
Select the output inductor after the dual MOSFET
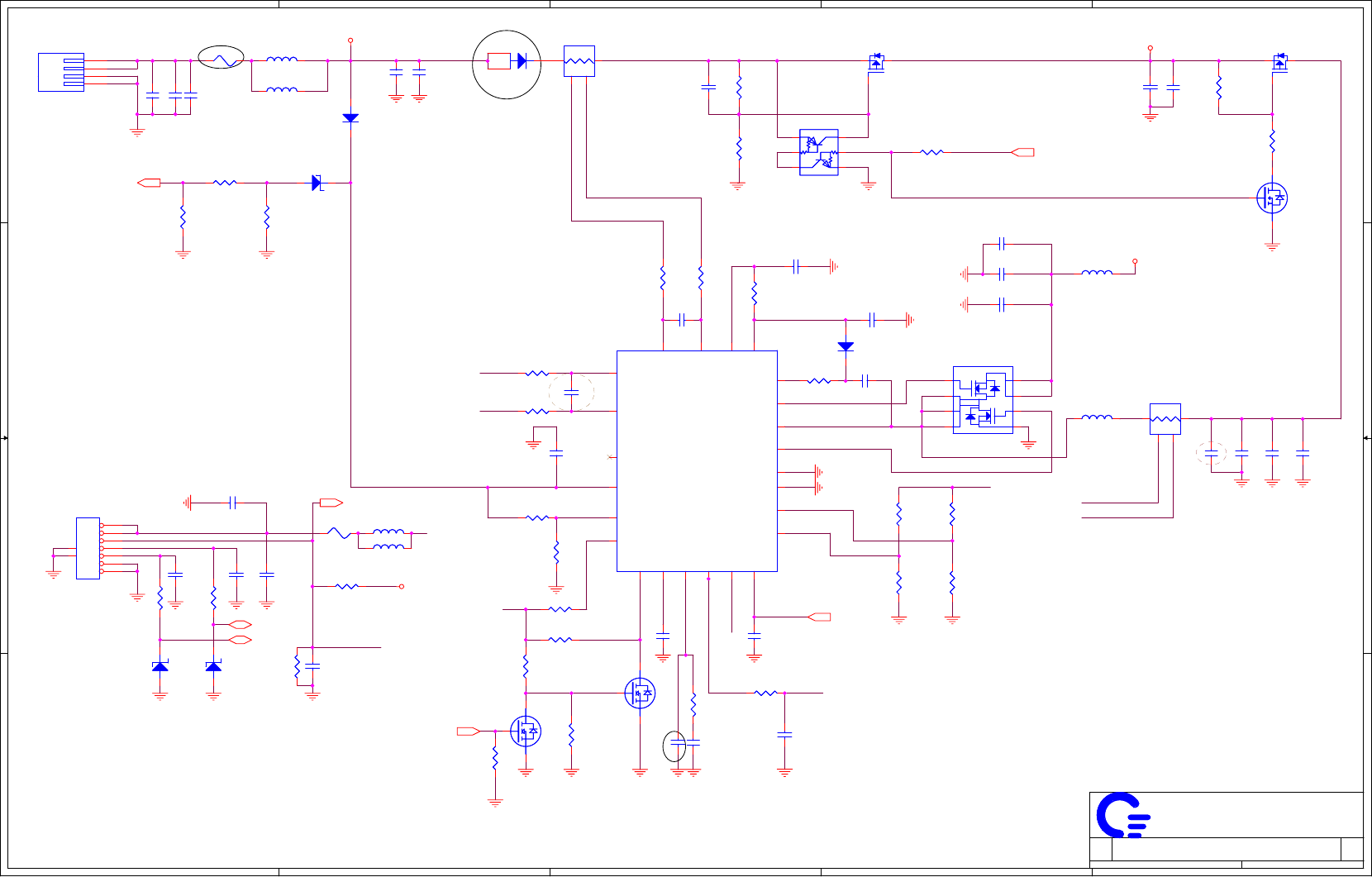tap(1097, 417)
